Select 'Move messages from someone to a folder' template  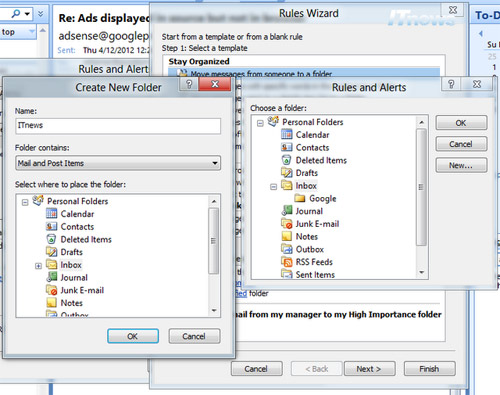click(x=304, y=72)
